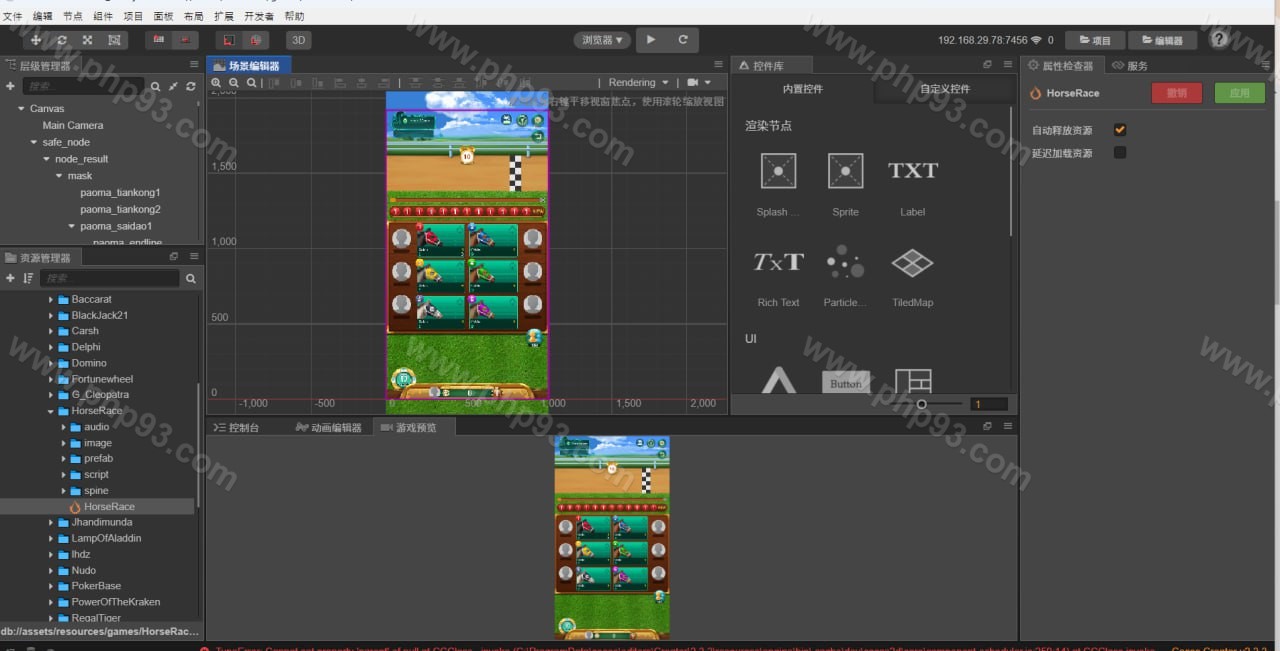Image resolution: width=1280 pixels, height=651 pixels.
Task: Select the rotate transform tool
Action: click(62, 40)
